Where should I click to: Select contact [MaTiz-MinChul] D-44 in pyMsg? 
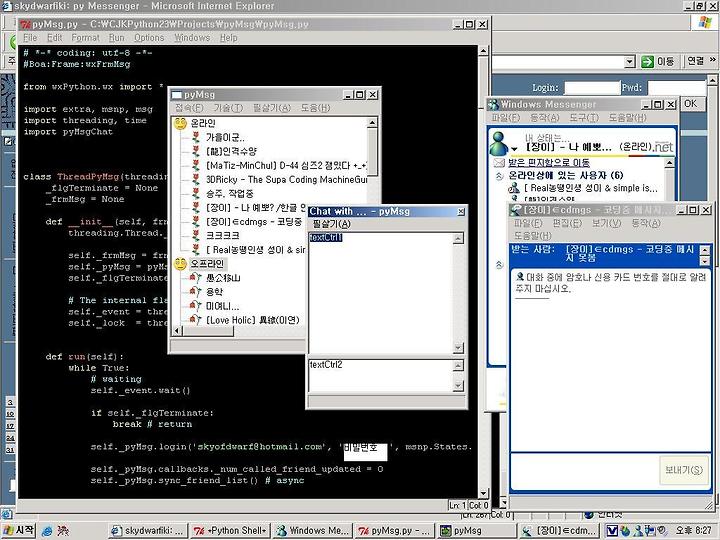[x=286, y=165]
